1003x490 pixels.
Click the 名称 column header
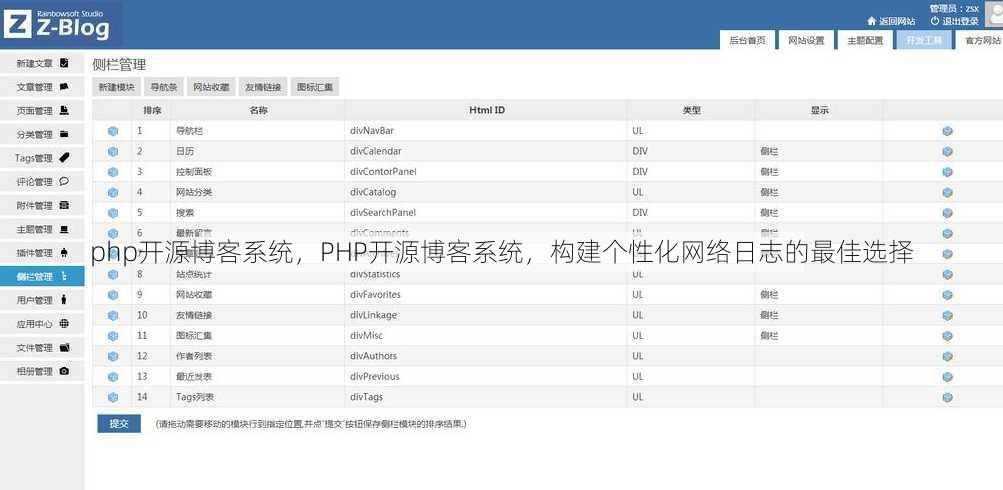258,110
